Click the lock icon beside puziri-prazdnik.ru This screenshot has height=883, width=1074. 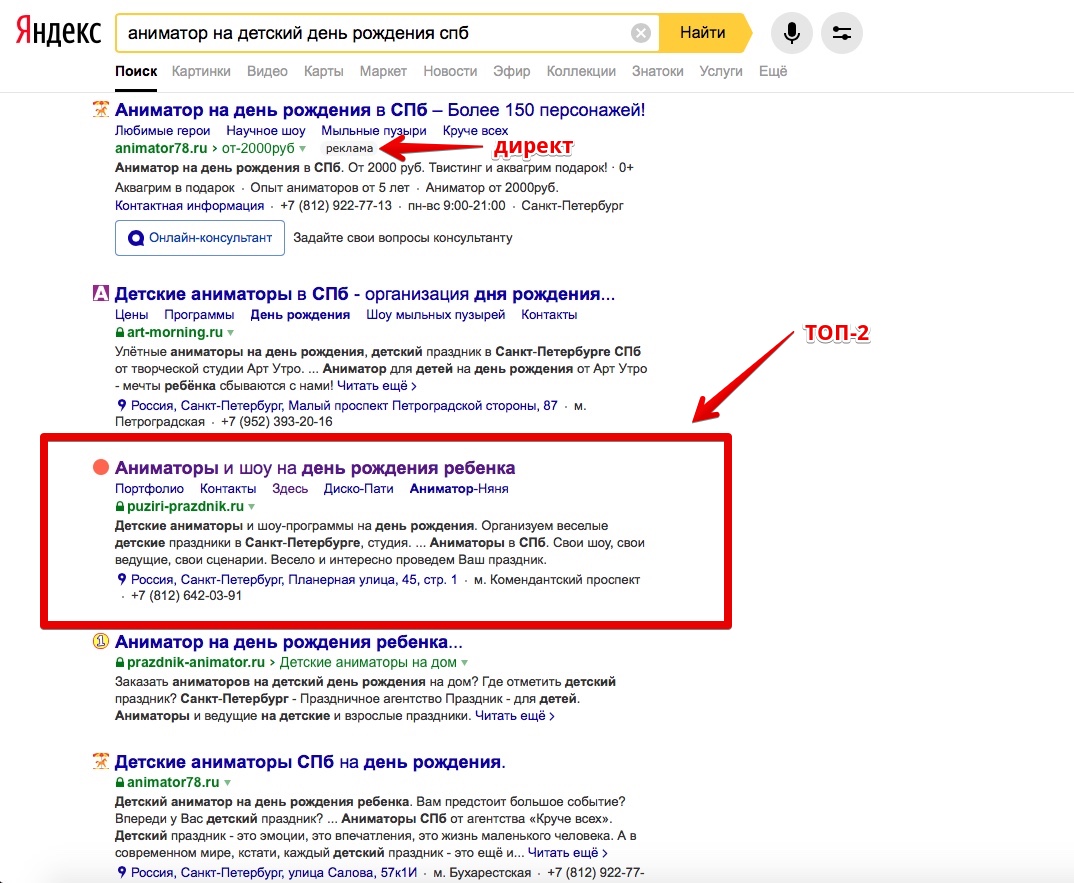click(120, 507)
